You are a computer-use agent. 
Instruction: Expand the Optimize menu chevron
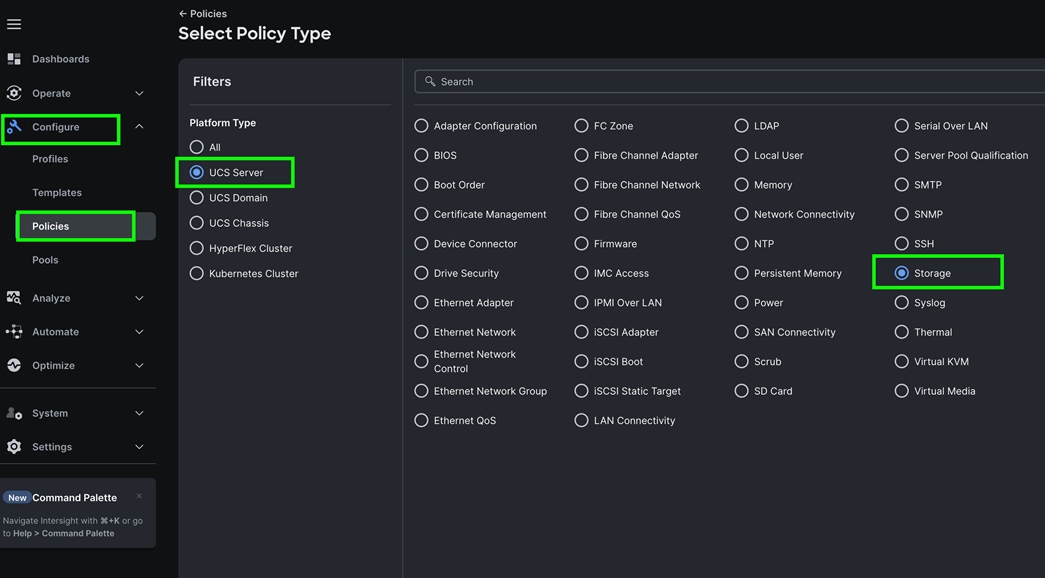pos(139,365)
